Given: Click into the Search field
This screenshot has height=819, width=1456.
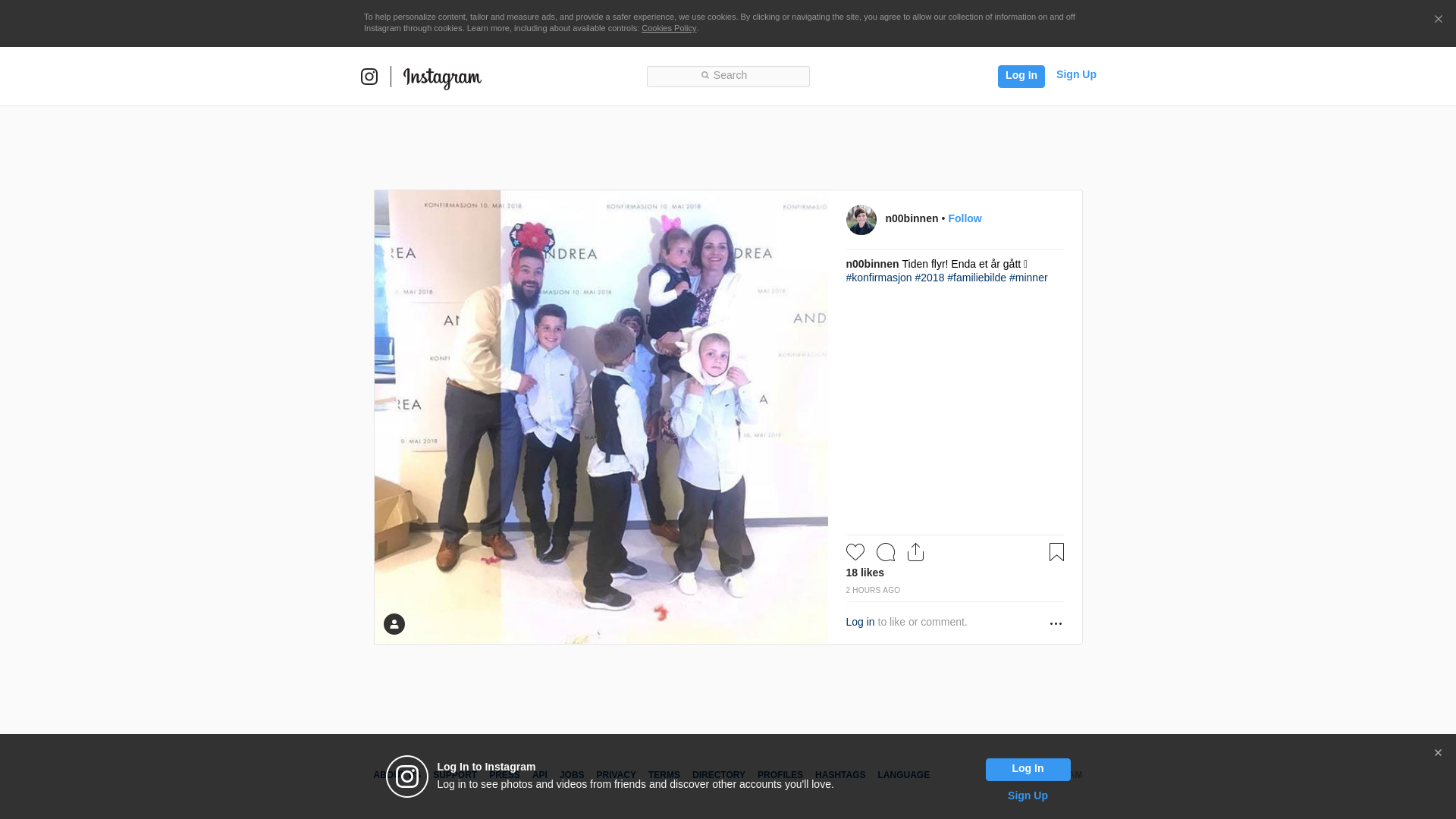Looking at the screenshot, I should tap(728, 76).
